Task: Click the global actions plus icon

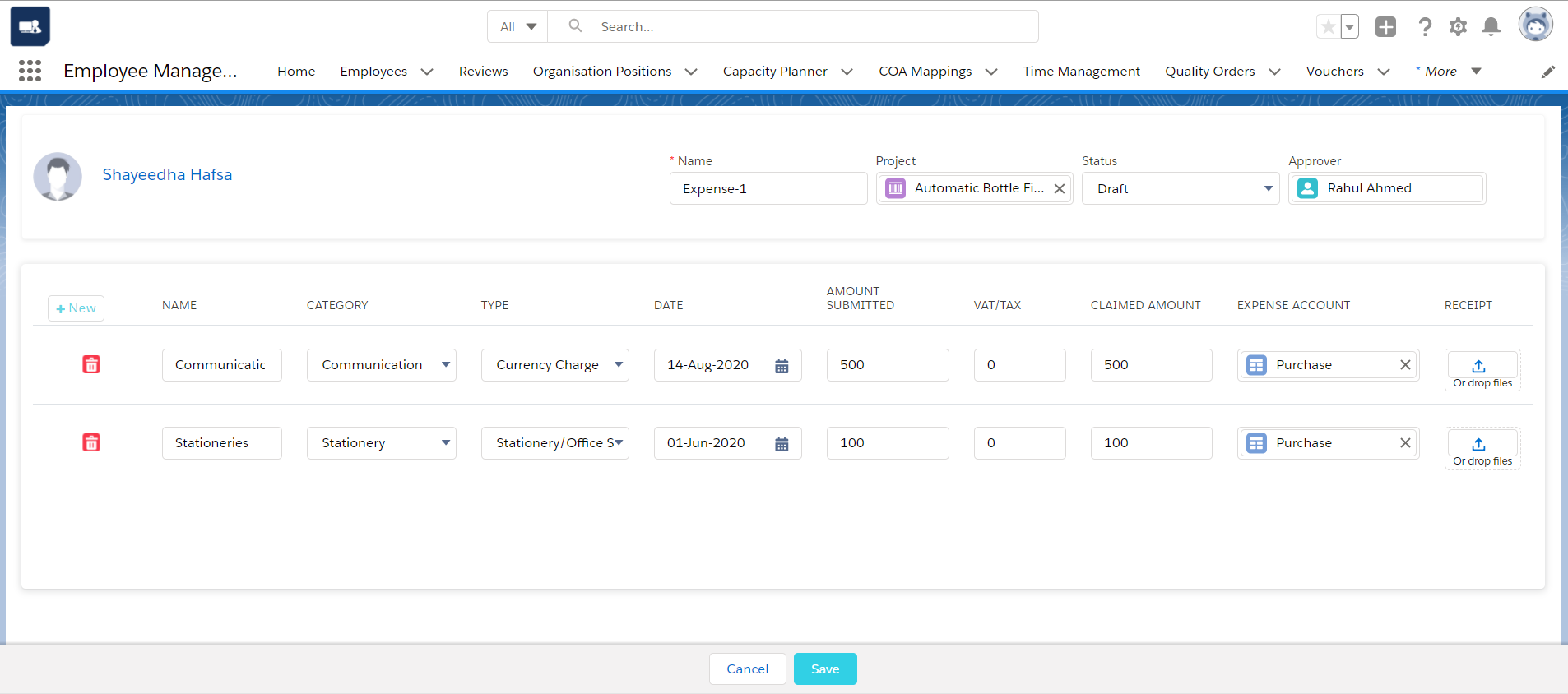Action: point(1385,27)
